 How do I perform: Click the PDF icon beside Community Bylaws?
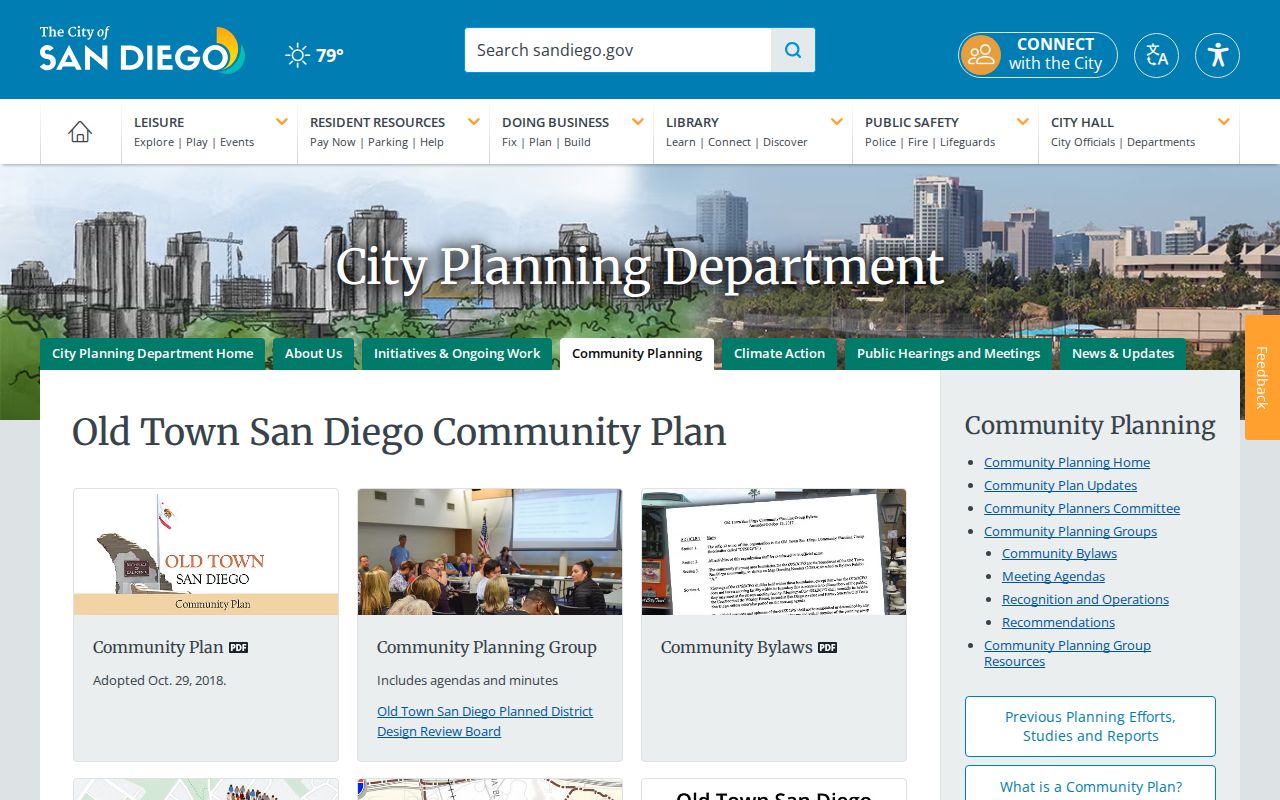(827, 647)
